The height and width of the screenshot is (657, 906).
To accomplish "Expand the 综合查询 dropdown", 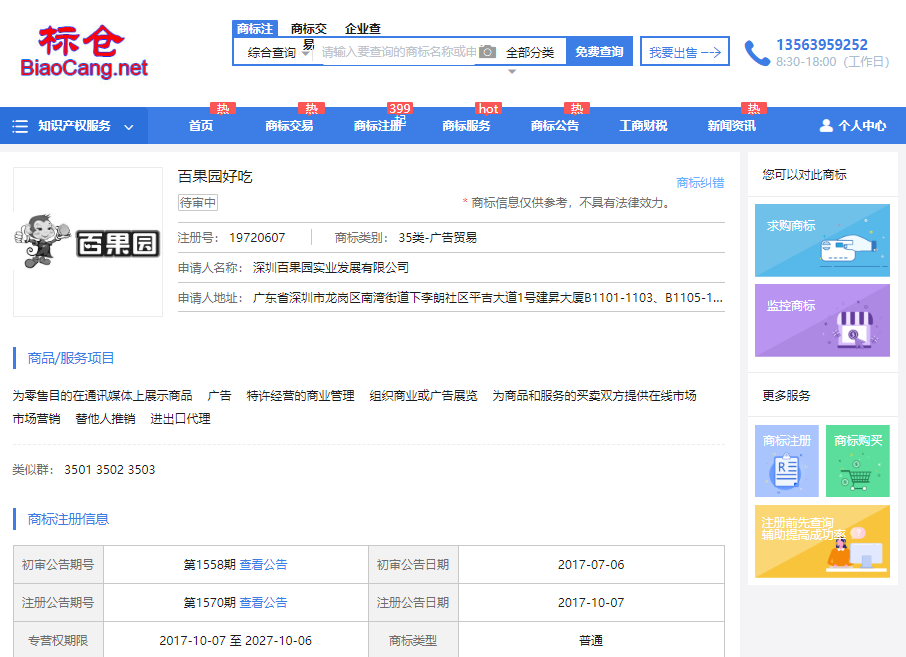I will point(279,53).
